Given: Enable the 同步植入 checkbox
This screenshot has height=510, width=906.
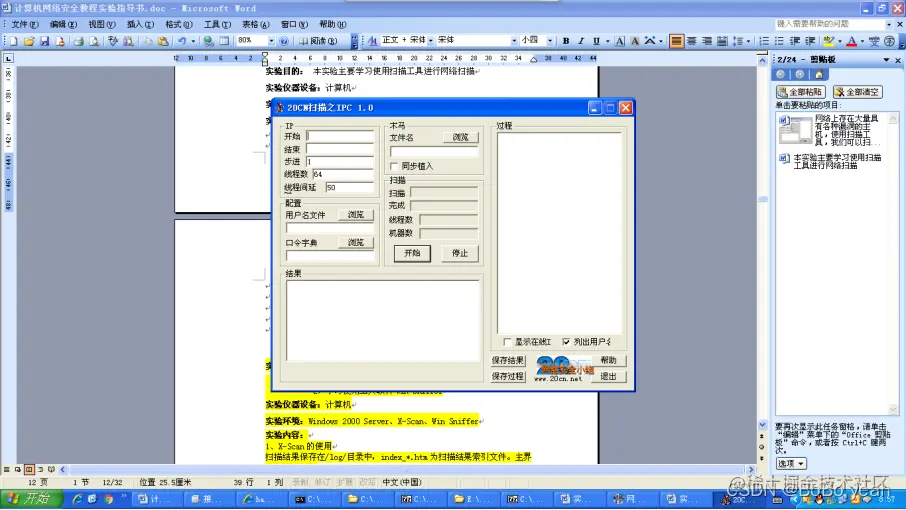Looking at the screenshot, I should 394,166.
